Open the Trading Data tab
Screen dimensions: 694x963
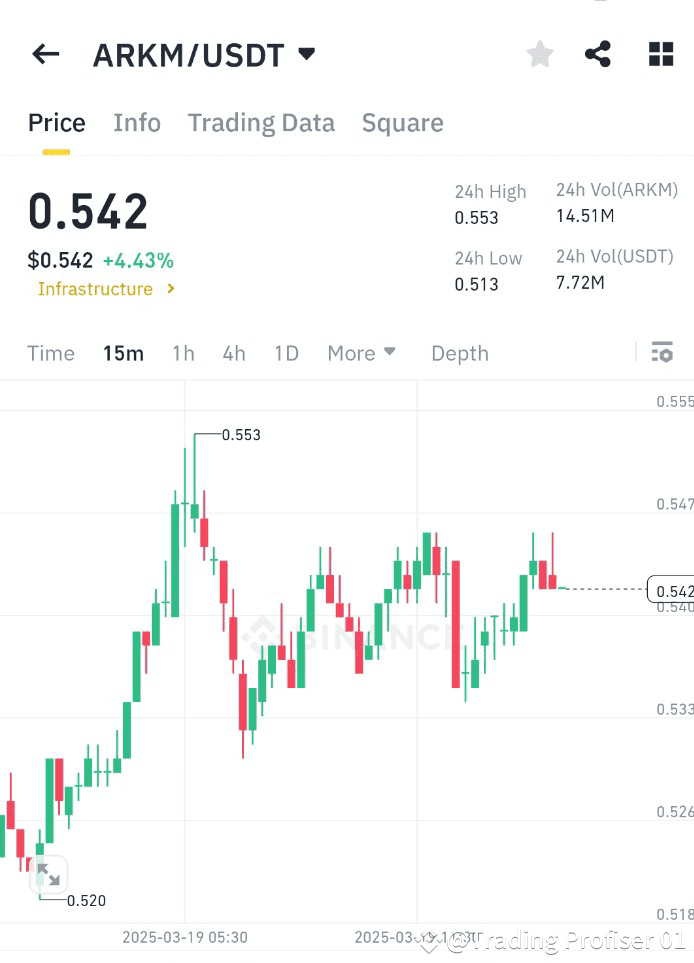click(261, 122)
